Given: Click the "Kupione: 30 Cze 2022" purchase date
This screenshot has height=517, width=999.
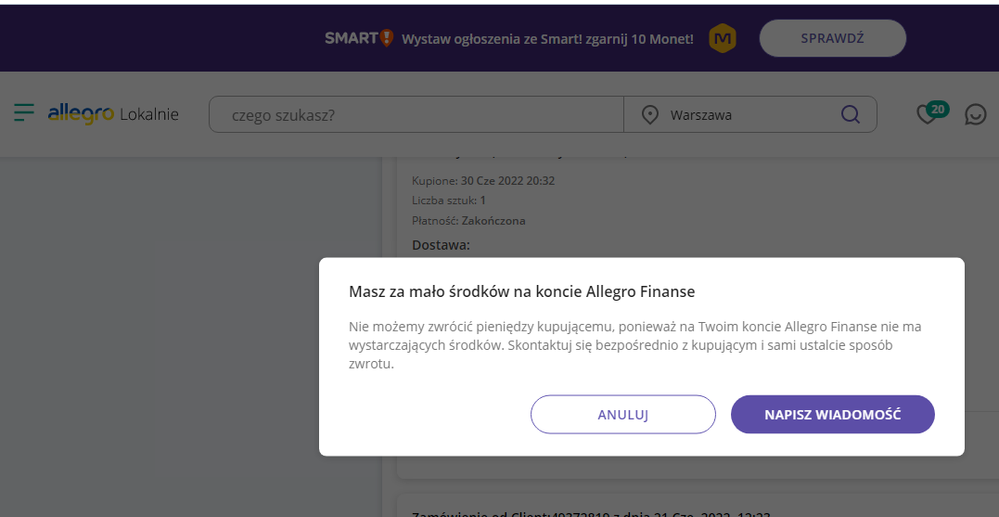Looking at the screenshot, I should (x=483, y=181).
